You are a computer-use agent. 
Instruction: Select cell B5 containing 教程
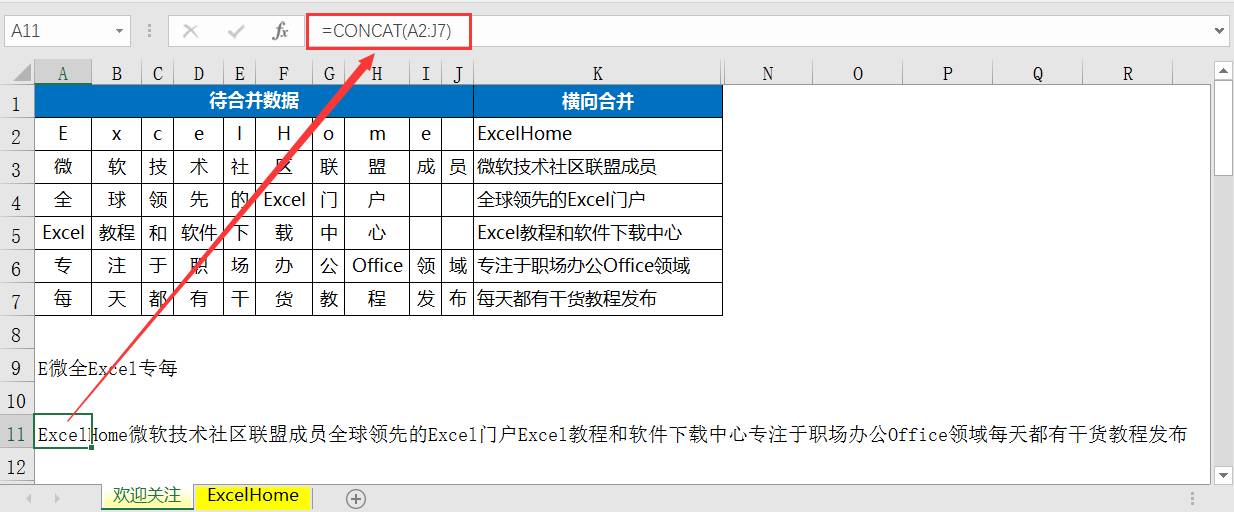pyautogui.click(x=117, y=233)
